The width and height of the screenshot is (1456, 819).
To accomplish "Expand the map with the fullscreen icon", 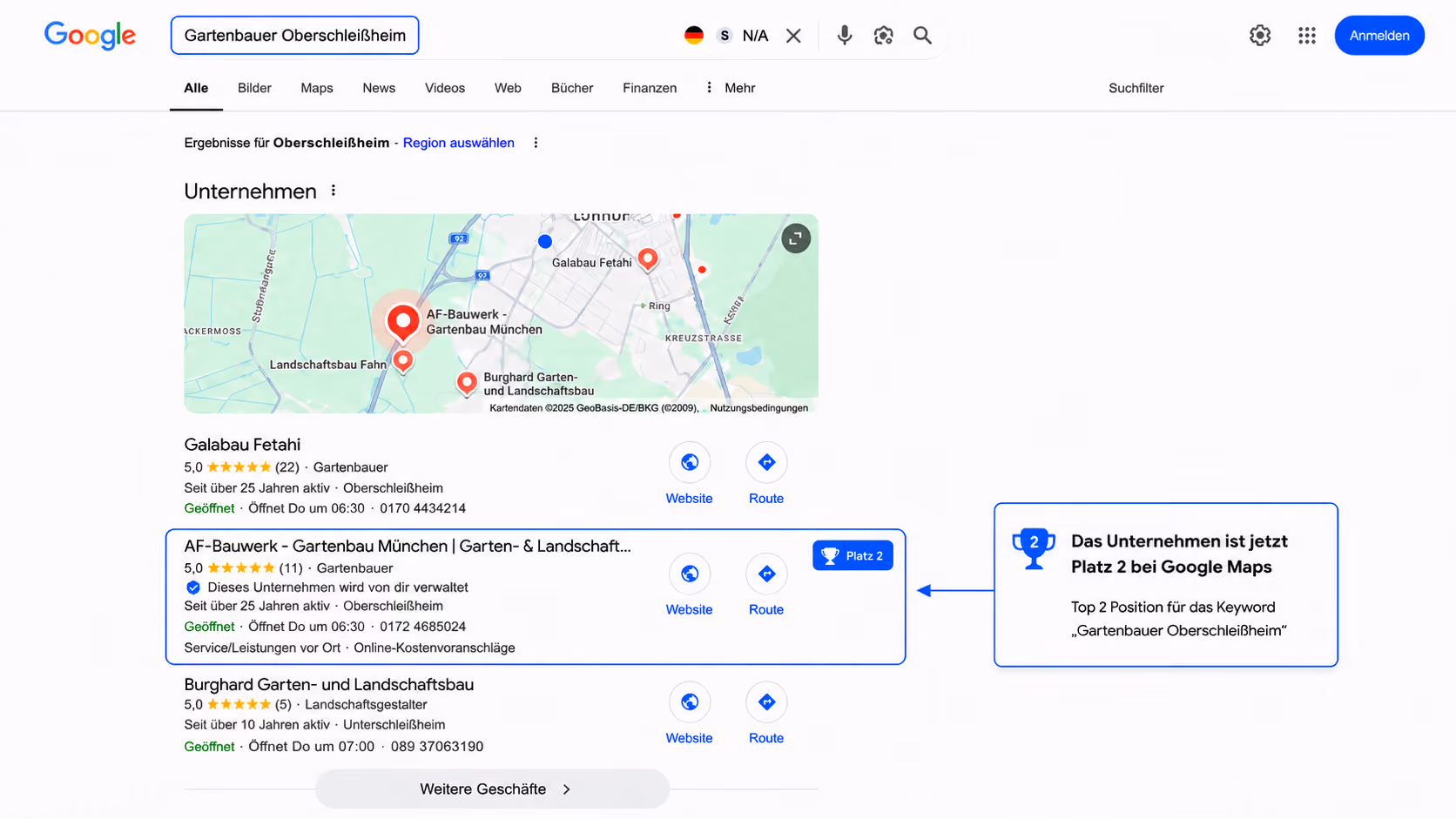I will (796, 238).
